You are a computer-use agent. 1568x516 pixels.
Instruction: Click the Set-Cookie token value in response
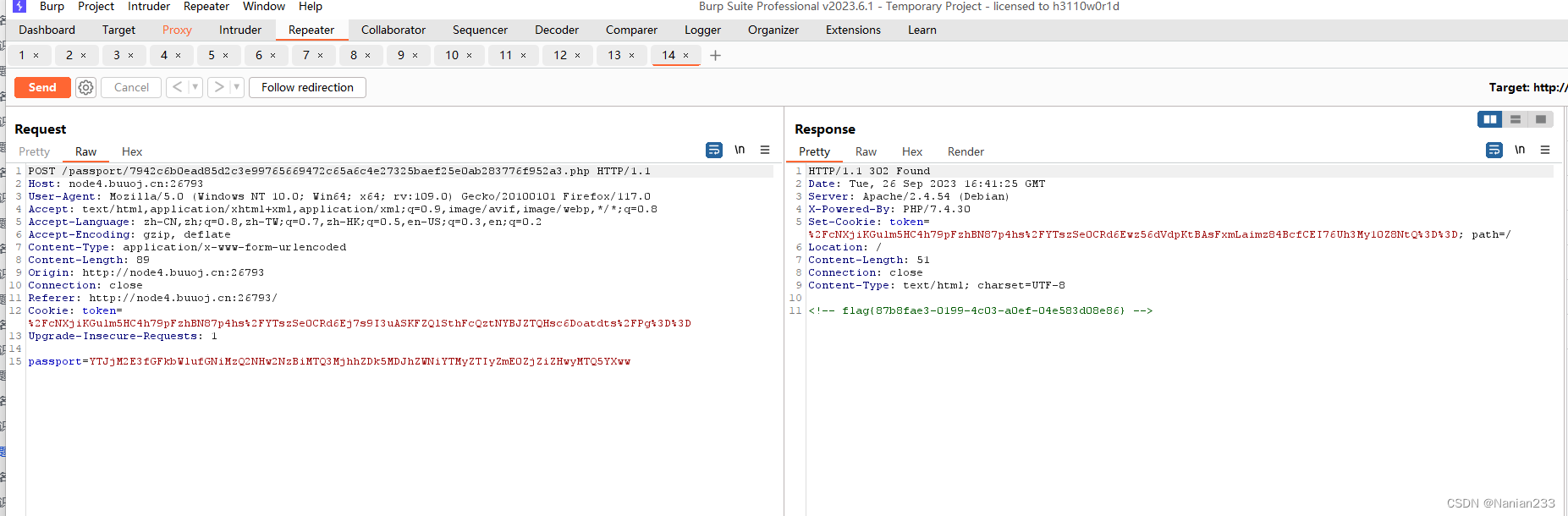tap(1134, 234)
